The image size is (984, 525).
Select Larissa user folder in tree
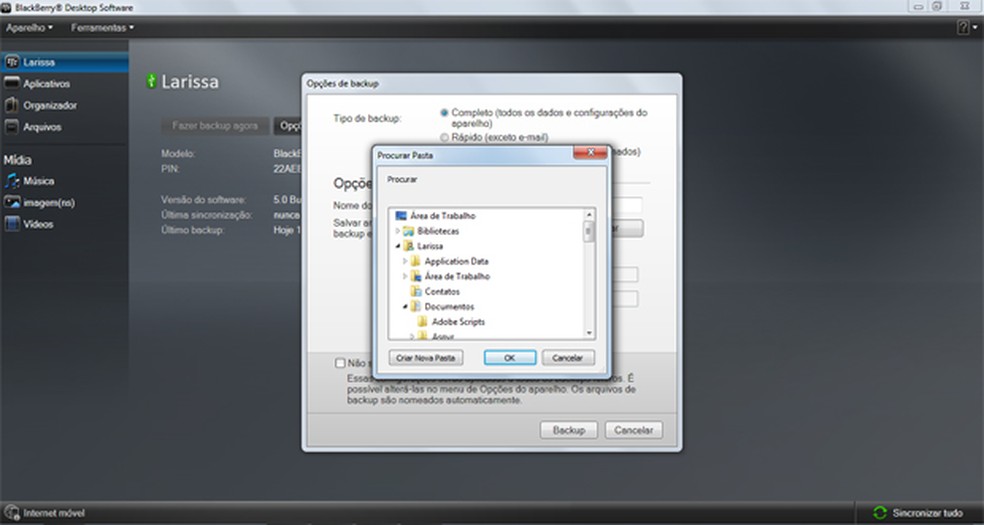430,246
